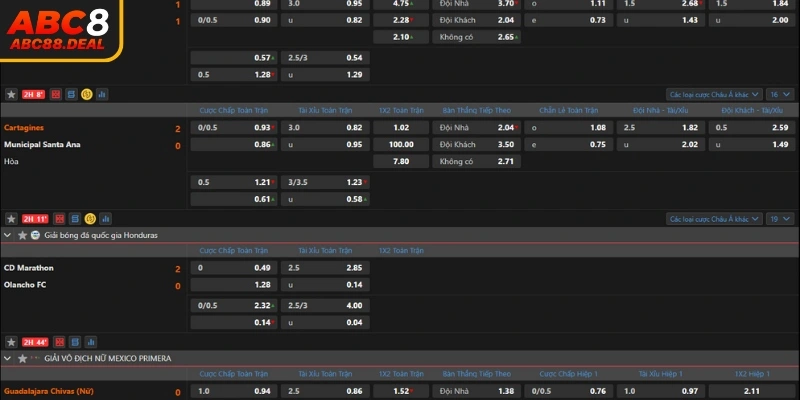Open the dropdown showing 16 markets
The width and height of the screenshot is (800, 400).
coord(774,94)
